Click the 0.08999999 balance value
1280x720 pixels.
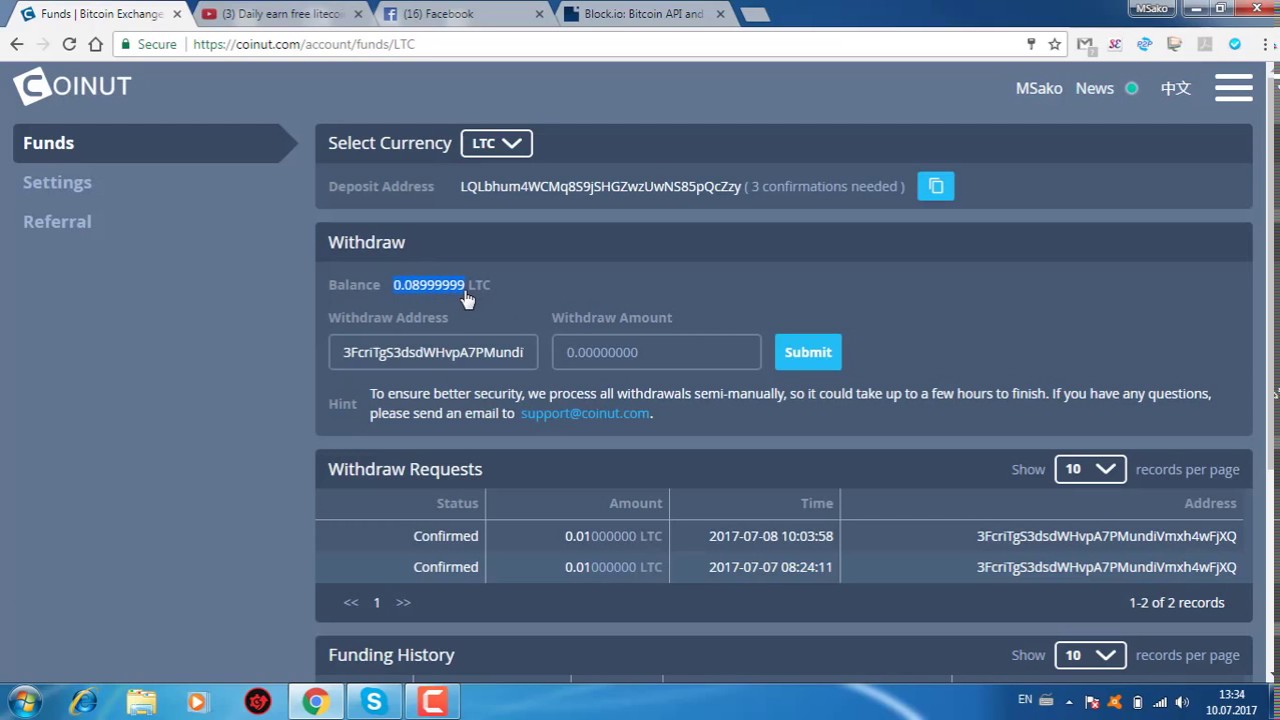(429, 285)
